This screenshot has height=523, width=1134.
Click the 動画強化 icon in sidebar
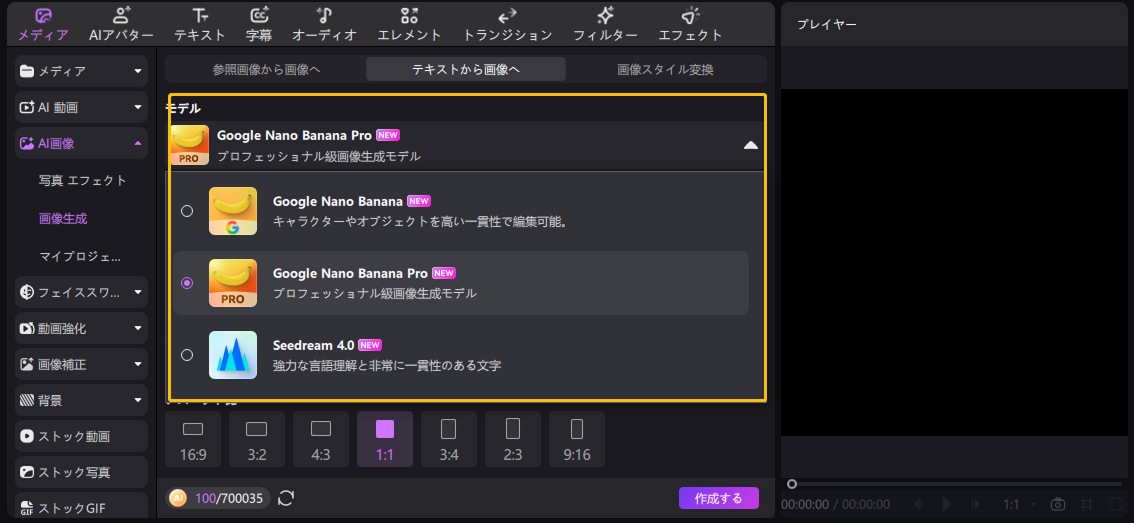point(27,328)
